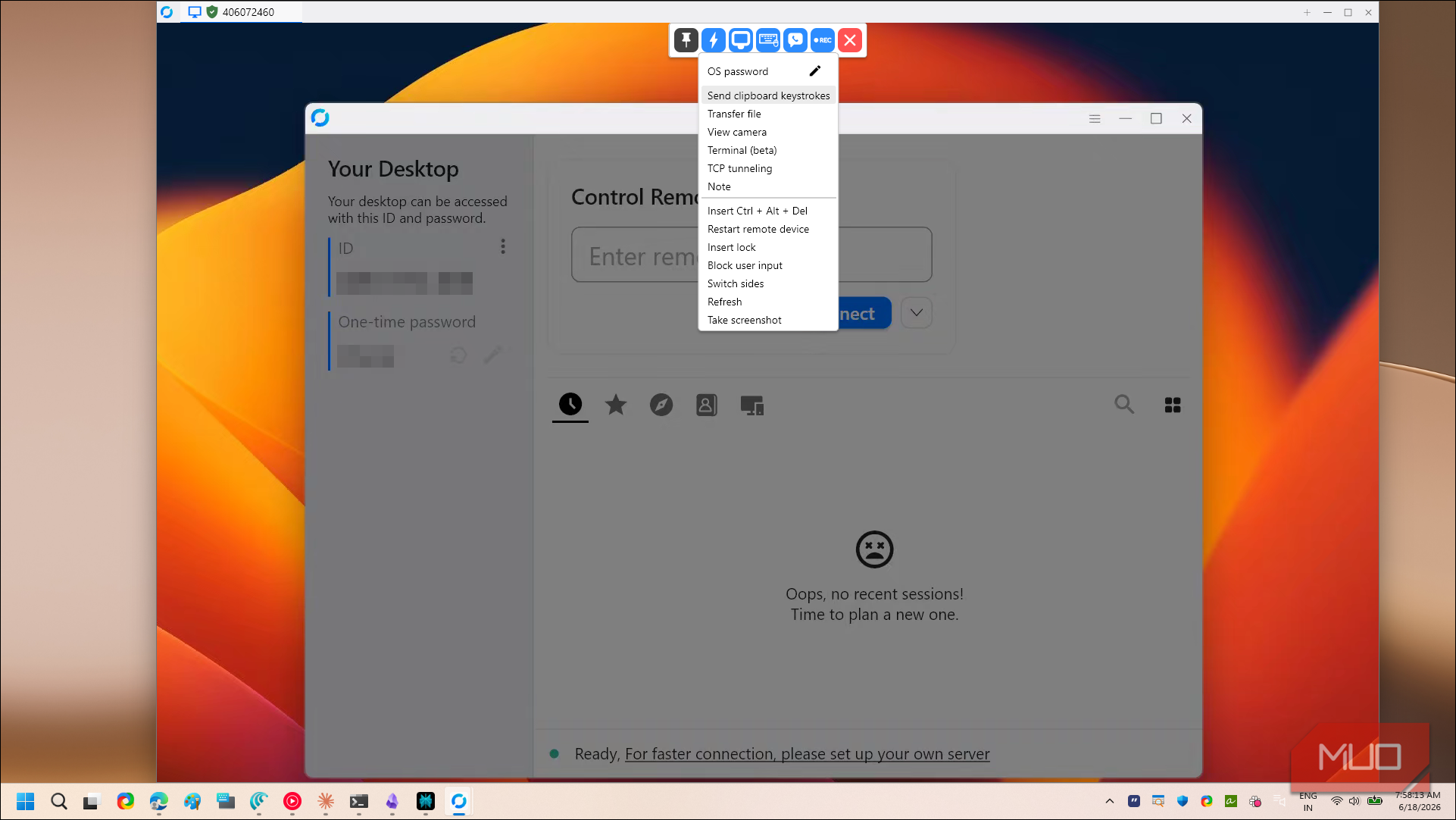
Task: Open the volume tray icon
Action: point(1354,801)
